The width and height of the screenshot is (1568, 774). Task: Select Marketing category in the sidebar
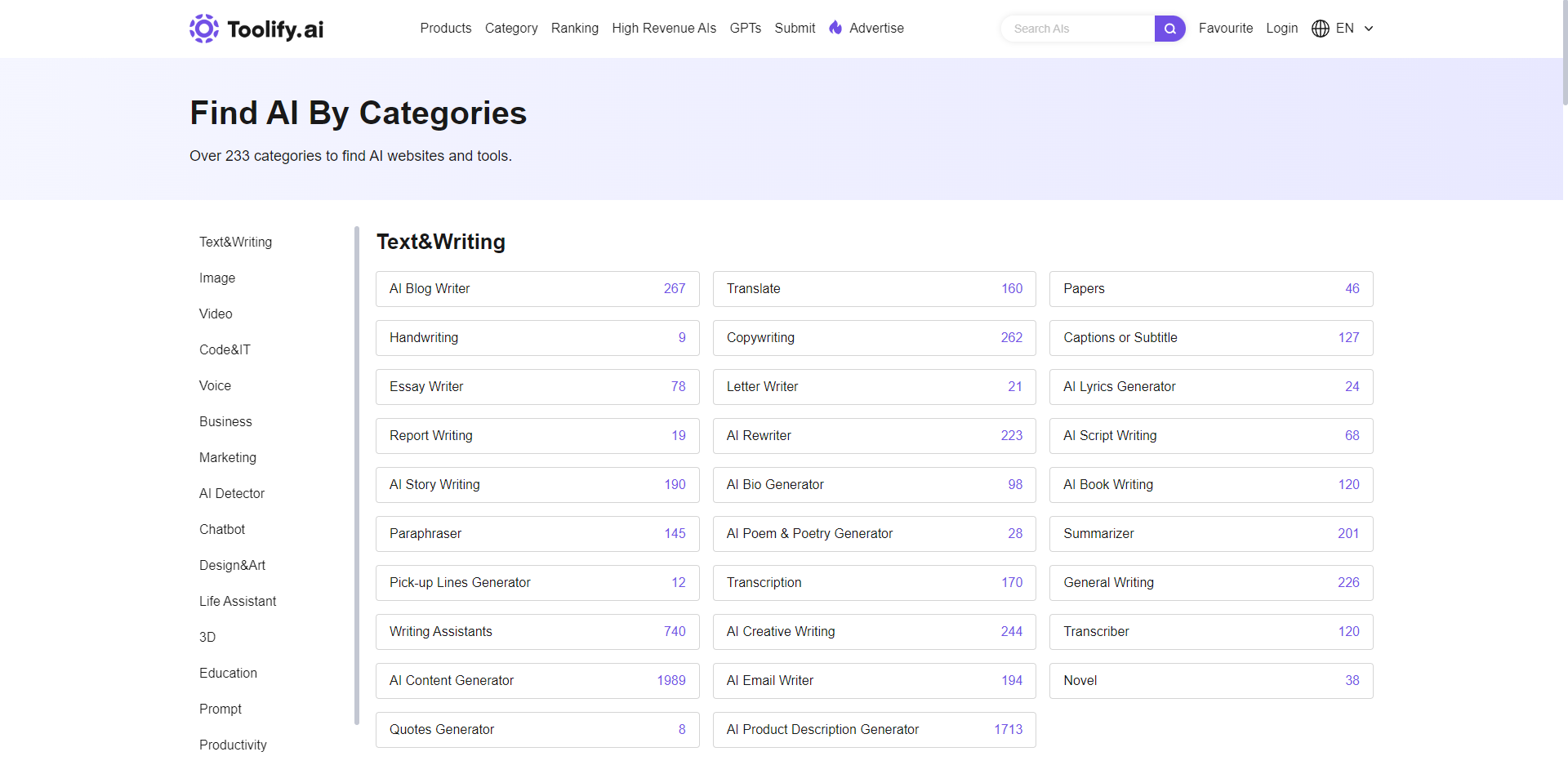228,457
